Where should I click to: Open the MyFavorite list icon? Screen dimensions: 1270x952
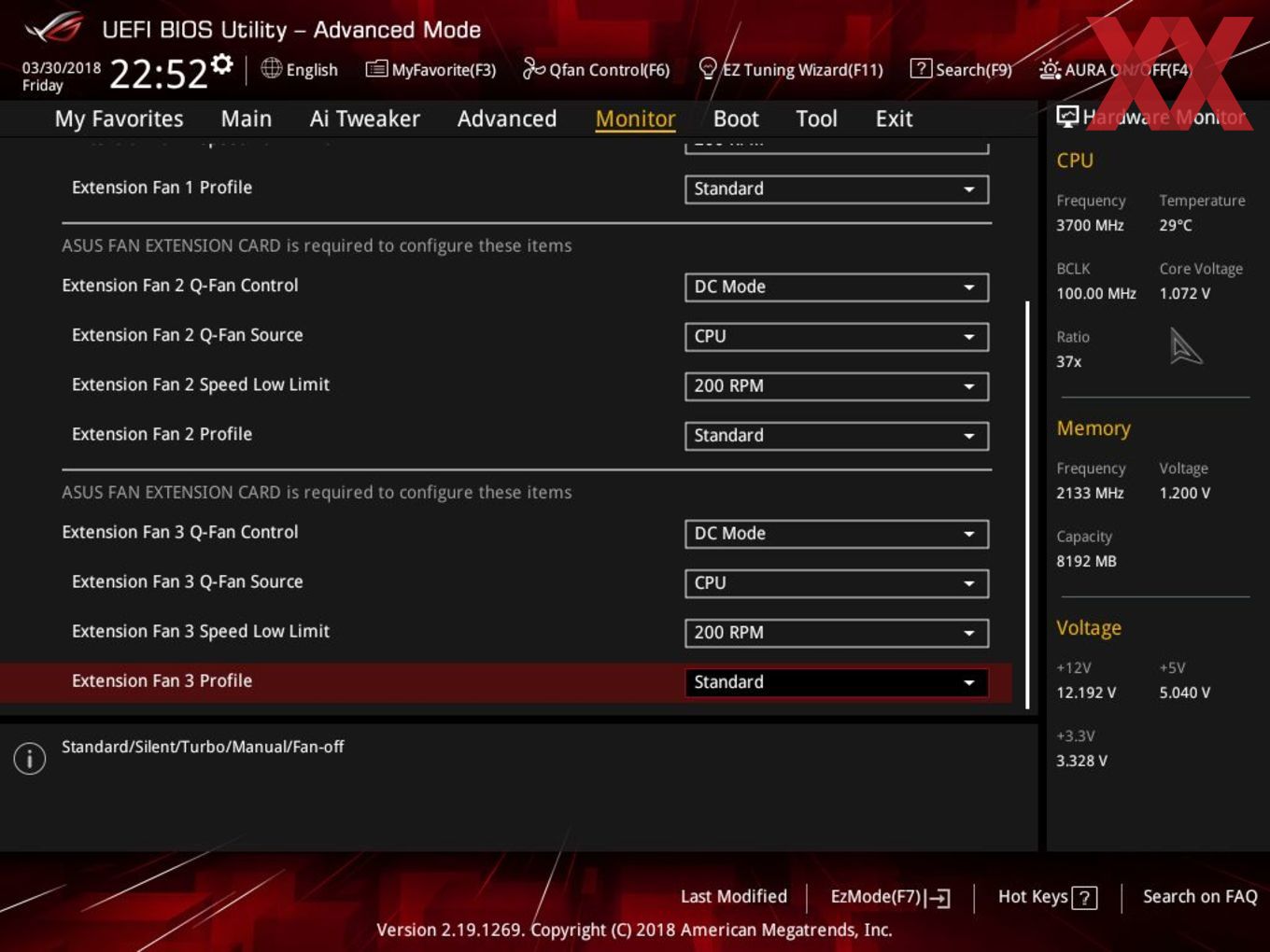(376, 69)
